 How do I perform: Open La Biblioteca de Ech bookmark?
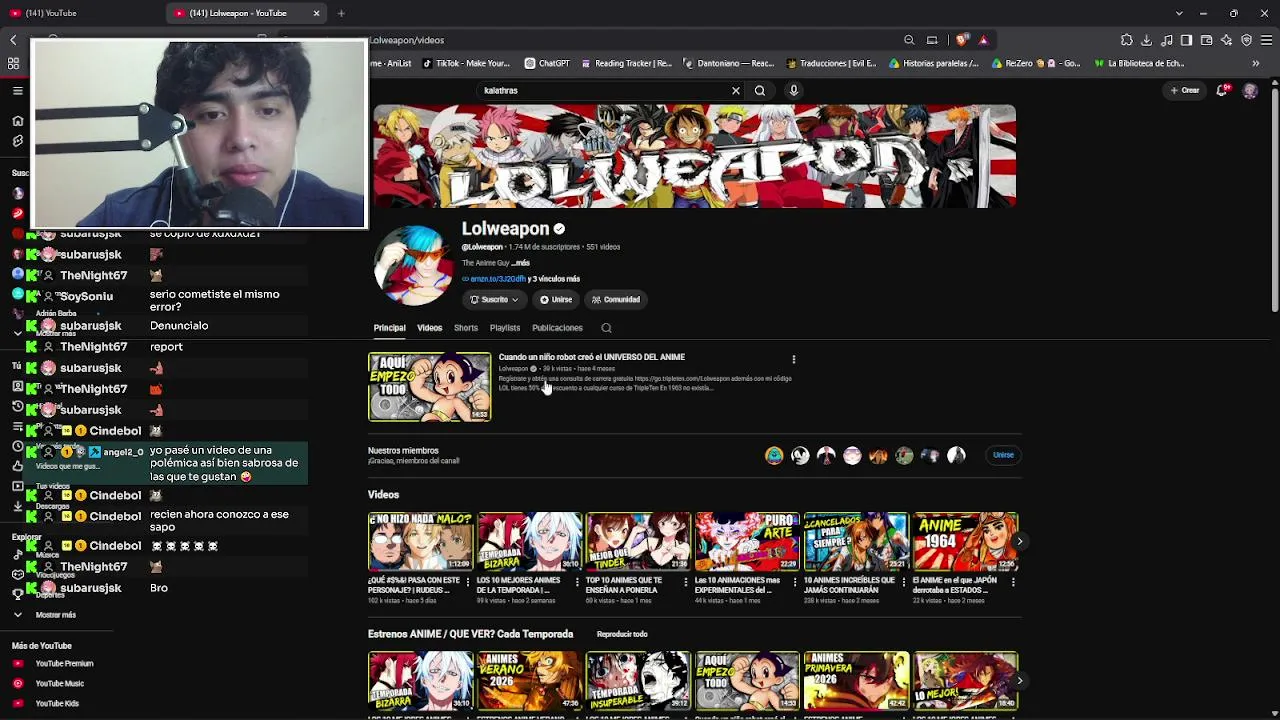click(1139, 63)
